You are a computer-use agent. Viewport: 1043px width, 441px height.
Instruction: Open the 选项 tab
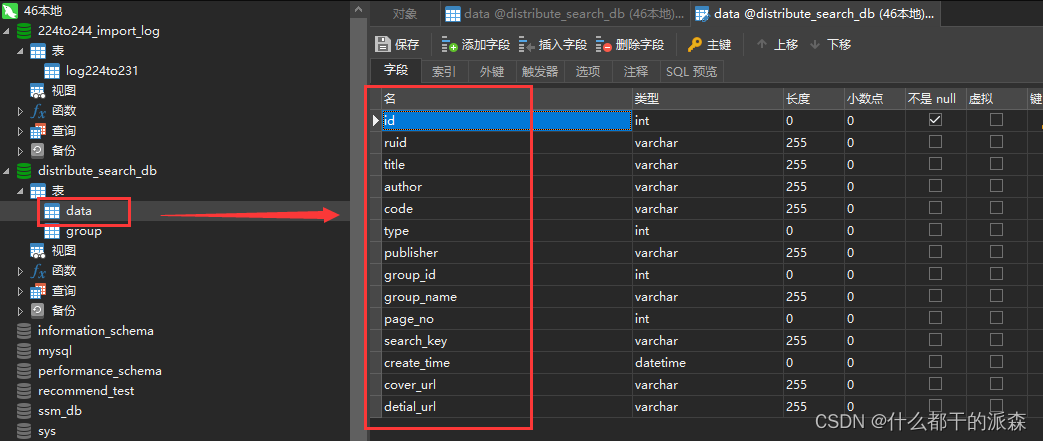coord(588,71)
